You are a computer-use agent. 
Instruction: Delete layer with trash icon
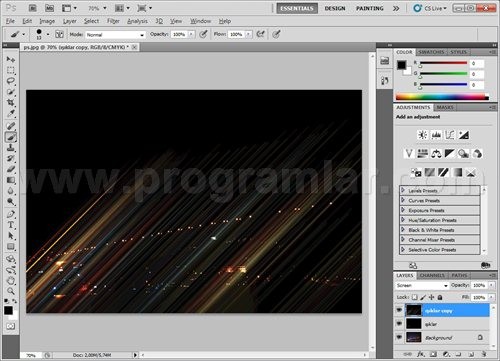484,354
